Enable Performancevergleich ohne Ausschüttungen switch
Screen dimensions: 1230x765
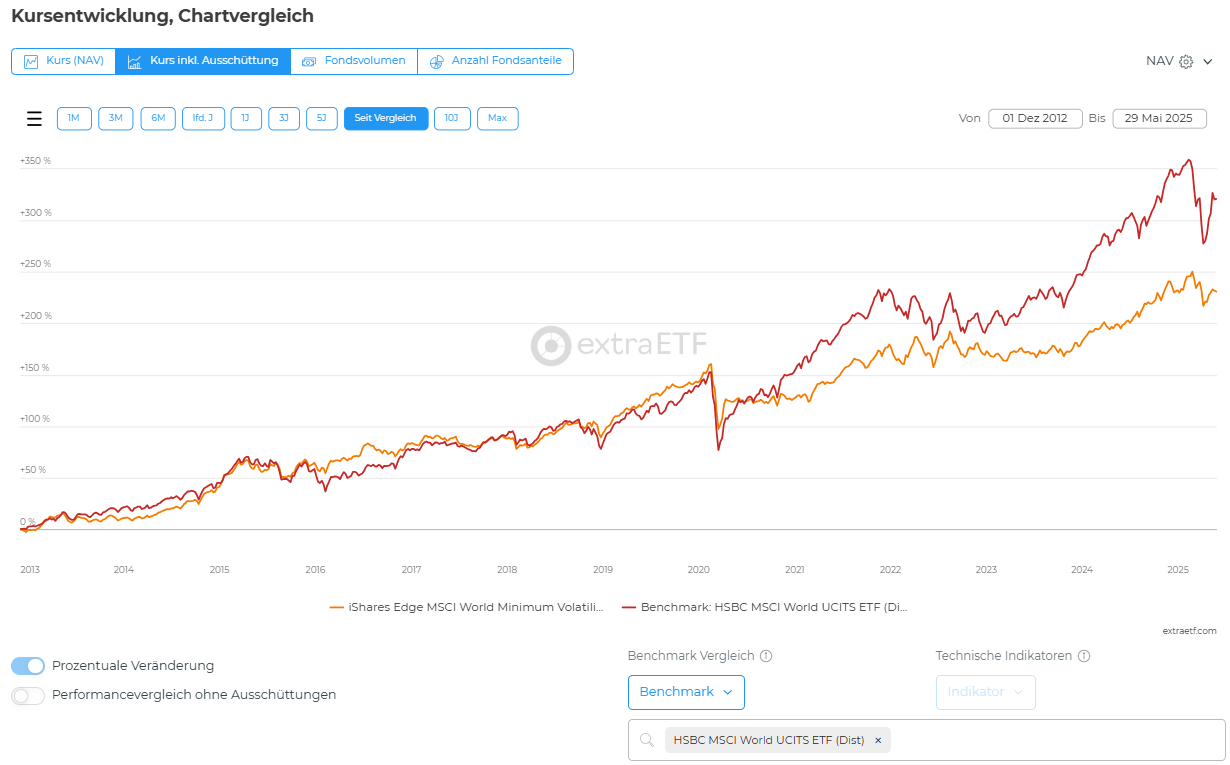pos(28,695)
